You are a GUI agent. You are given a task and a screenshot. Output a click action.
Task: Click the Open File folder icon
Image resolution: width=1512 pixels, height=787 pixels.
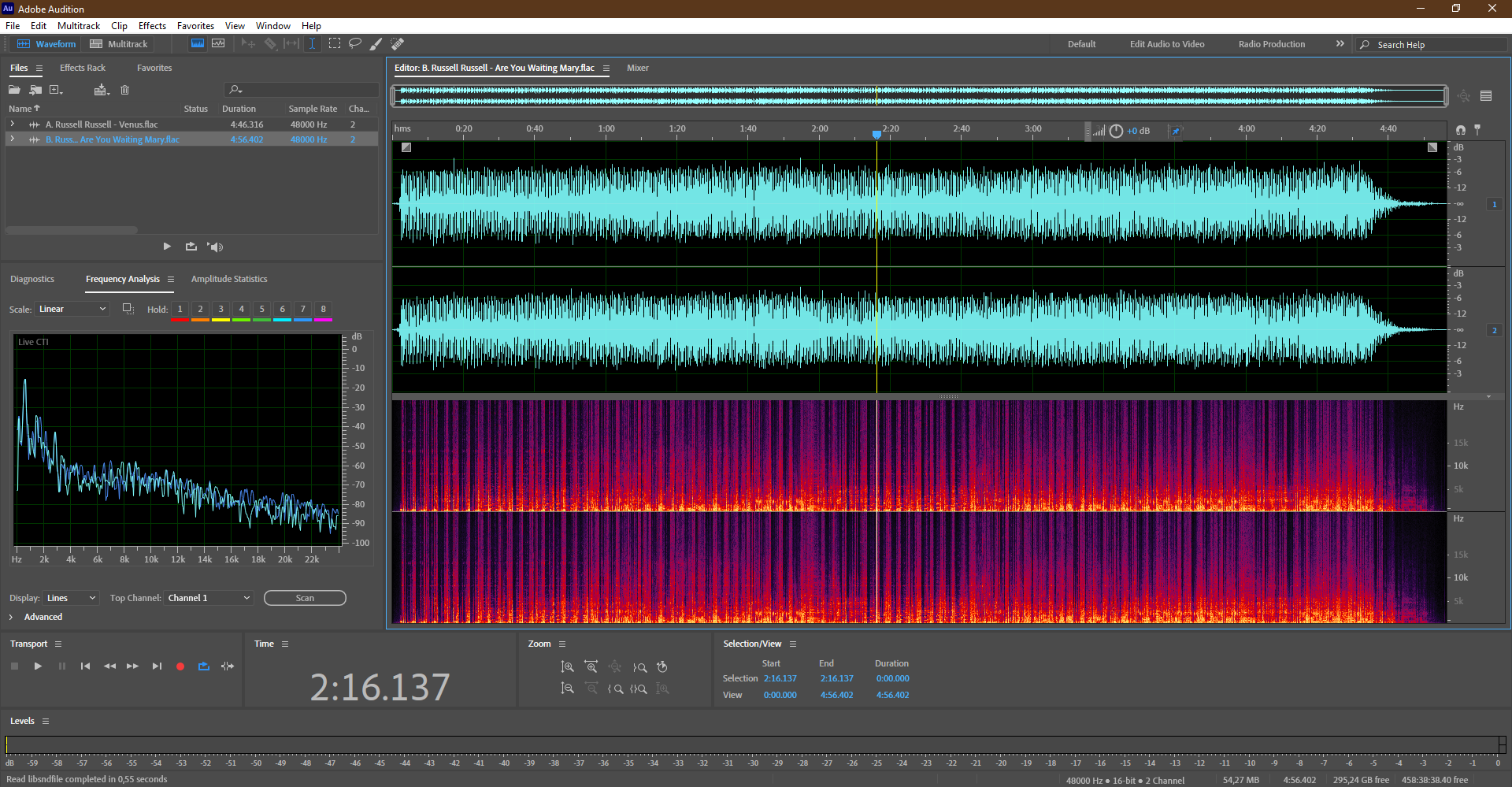tap(14, 90)
